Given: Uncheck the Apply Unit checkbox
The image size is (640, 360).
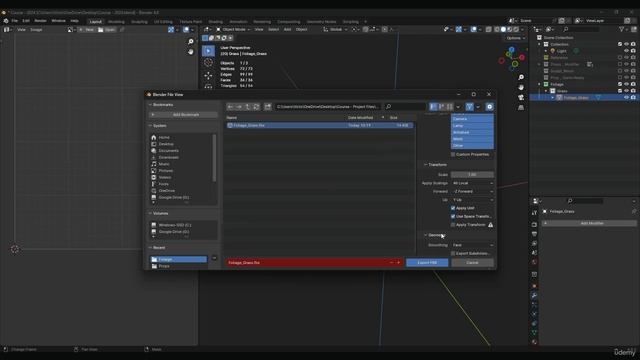Looking at the screenshot, I should tap(453, 208).
